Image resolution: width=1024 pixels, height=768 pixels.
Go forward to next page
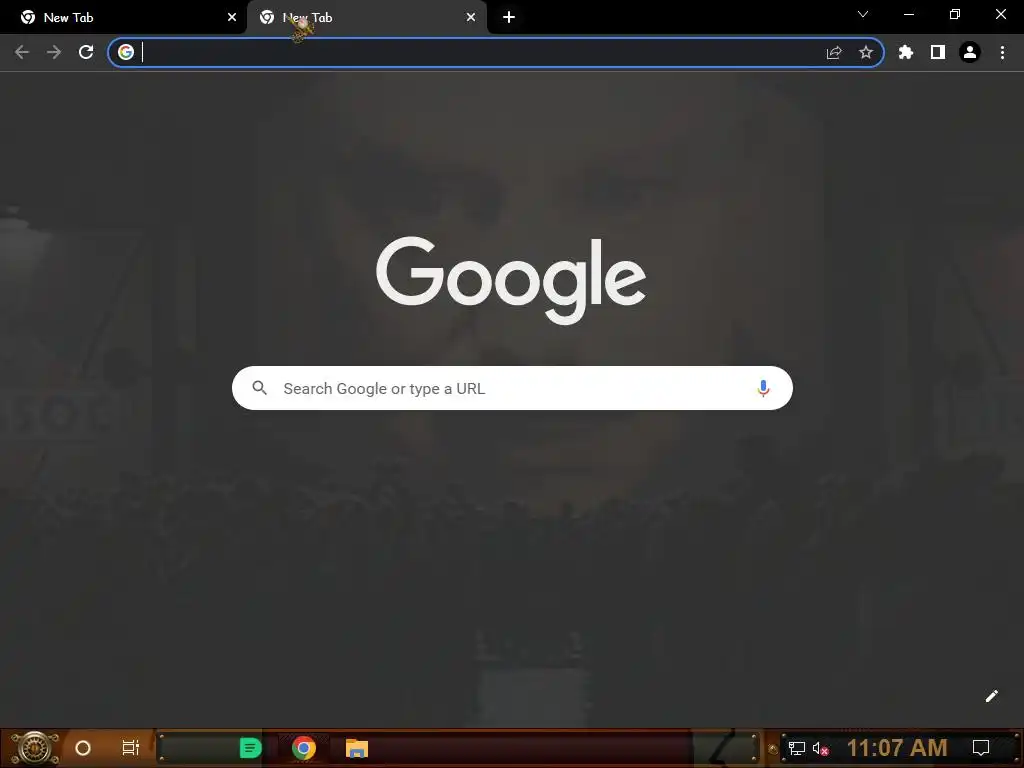54,52
